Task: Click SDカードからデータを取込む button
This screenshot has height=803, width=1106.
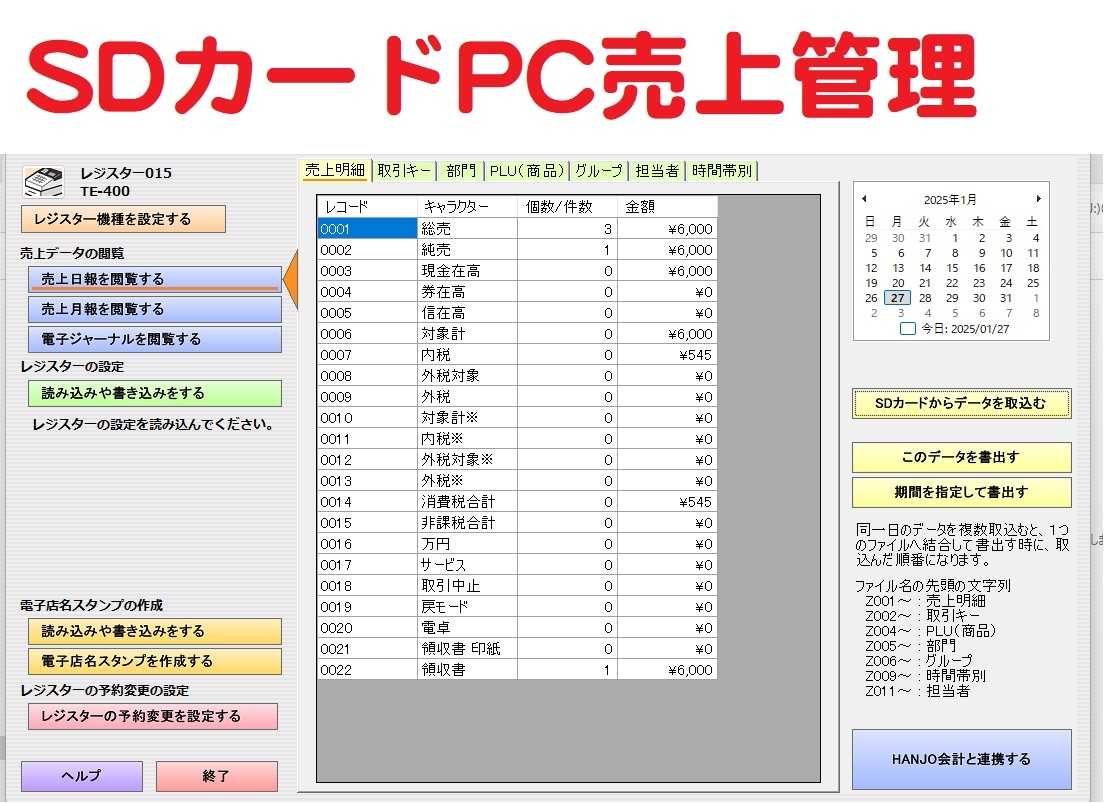Action: (x=961, y=404)
